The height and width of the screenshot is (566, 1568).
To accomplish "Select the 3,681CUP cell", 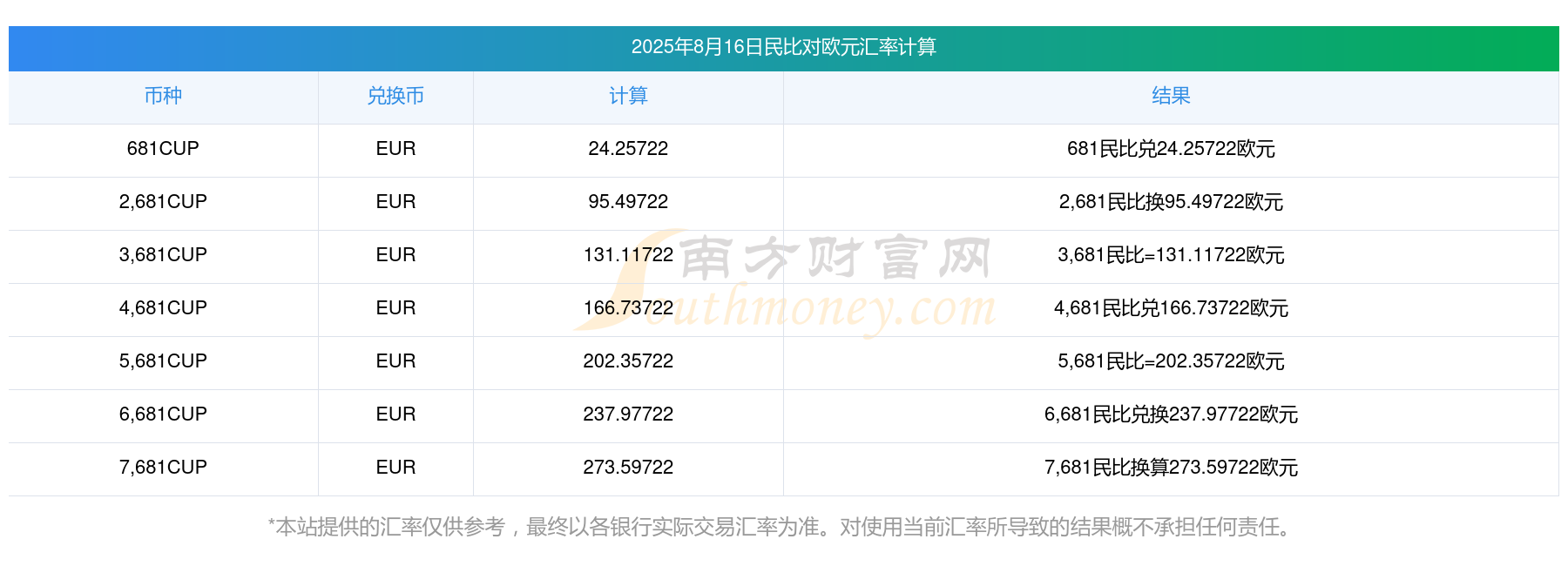I will click(x=163, y=255).
